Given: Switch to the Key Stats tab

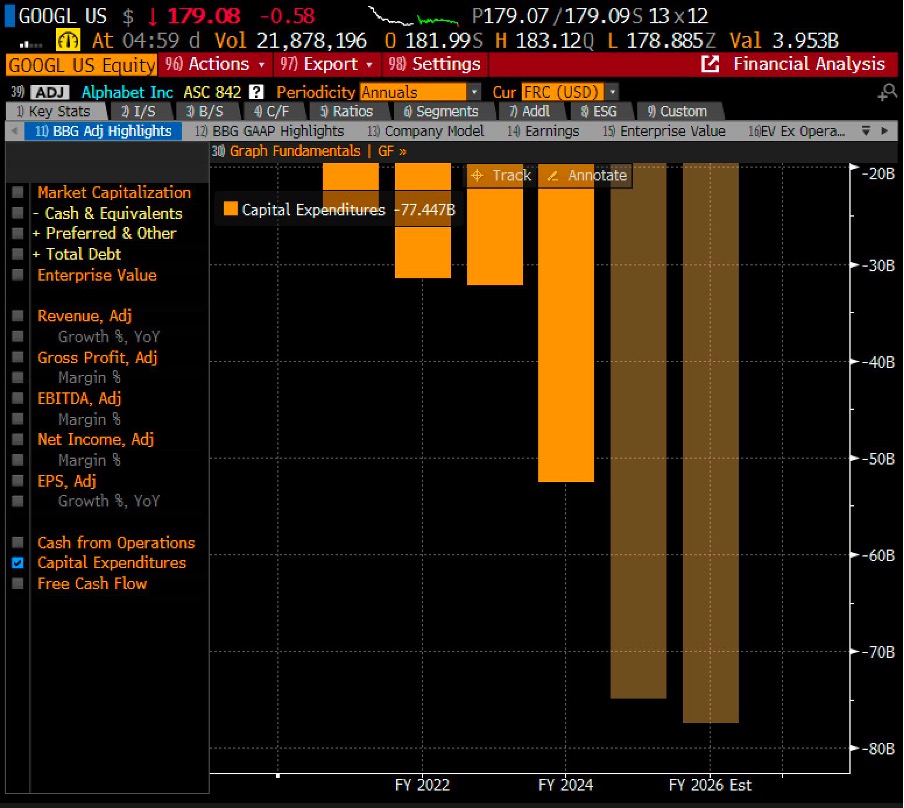Looking at the screenshot, I should point(54,111).
